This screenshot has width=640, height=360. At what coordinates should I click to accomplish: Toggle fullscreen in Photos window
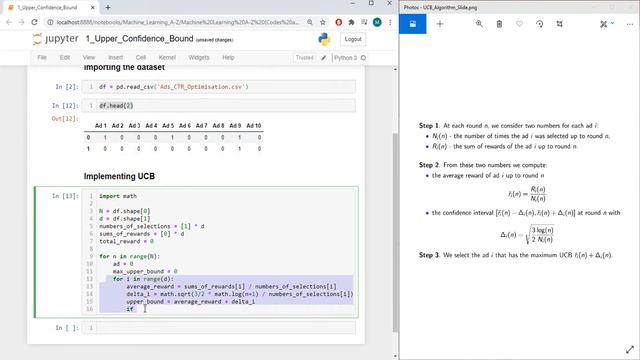(630, 349)
